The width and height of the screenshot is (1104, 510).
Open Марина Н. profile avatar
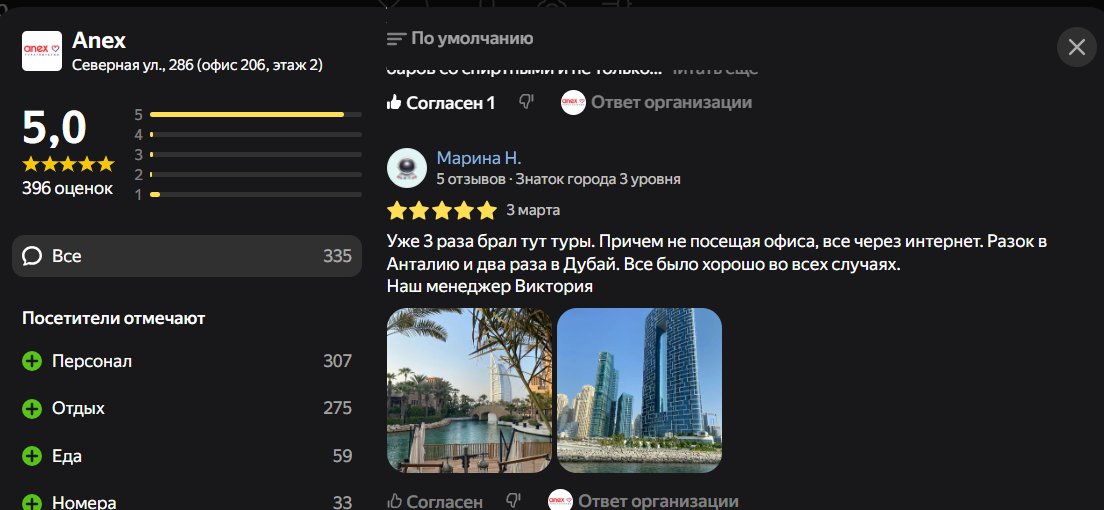[x=407, y=168]
